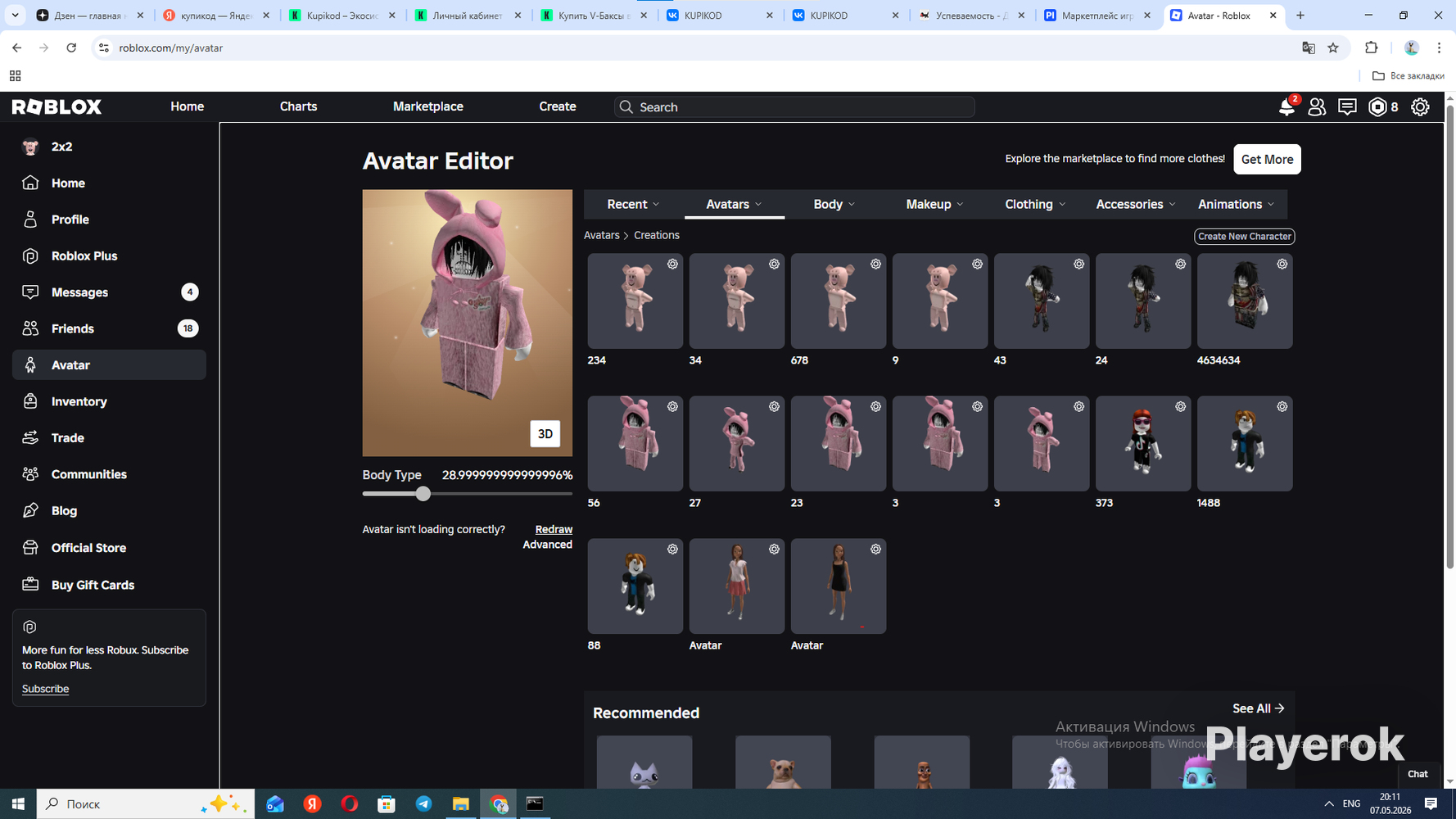
Task: Click the Subscribe link for Roblox Plus
Action: coord(45,689)
